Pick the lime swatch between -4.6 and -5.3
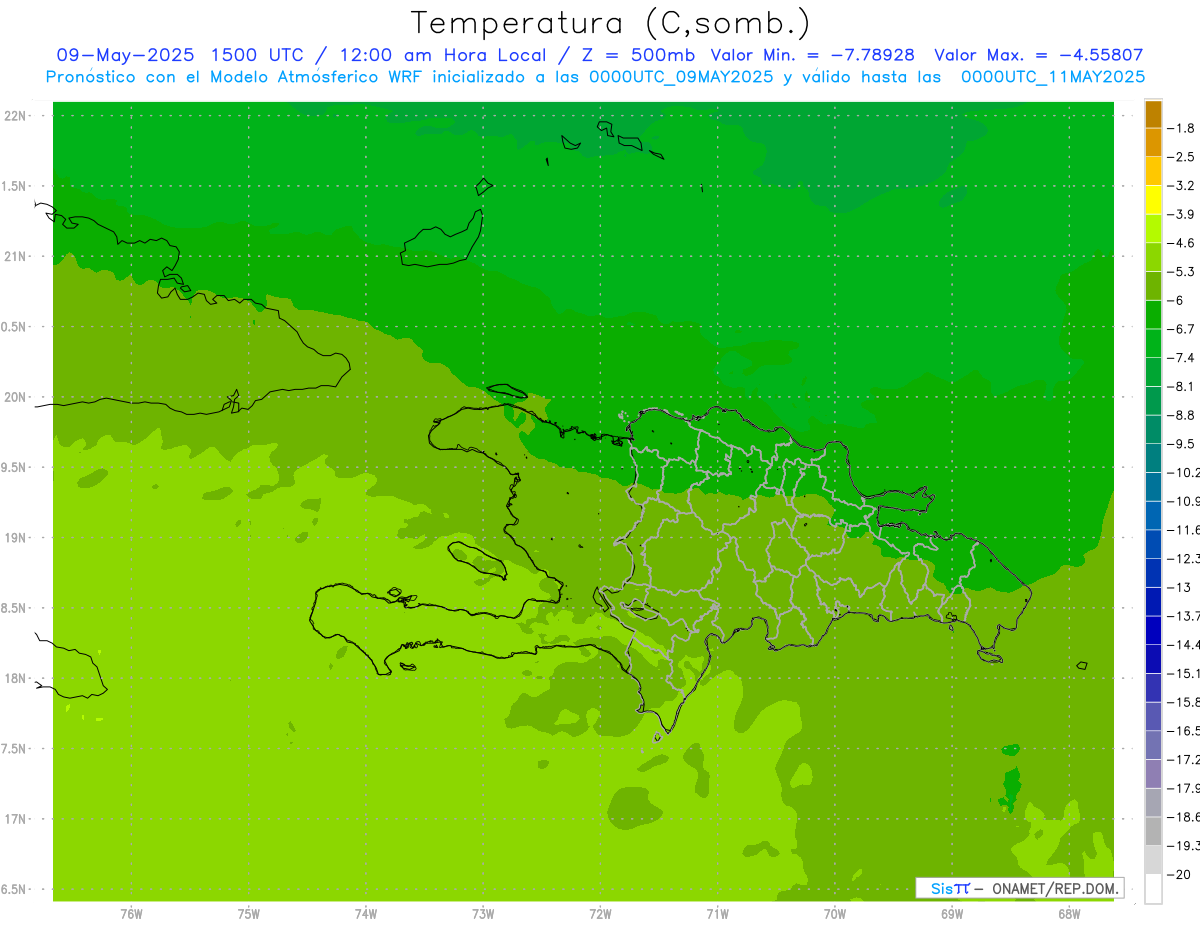Image resolution: width=1200 pixels, height=927 pixels. point(1153,258)
